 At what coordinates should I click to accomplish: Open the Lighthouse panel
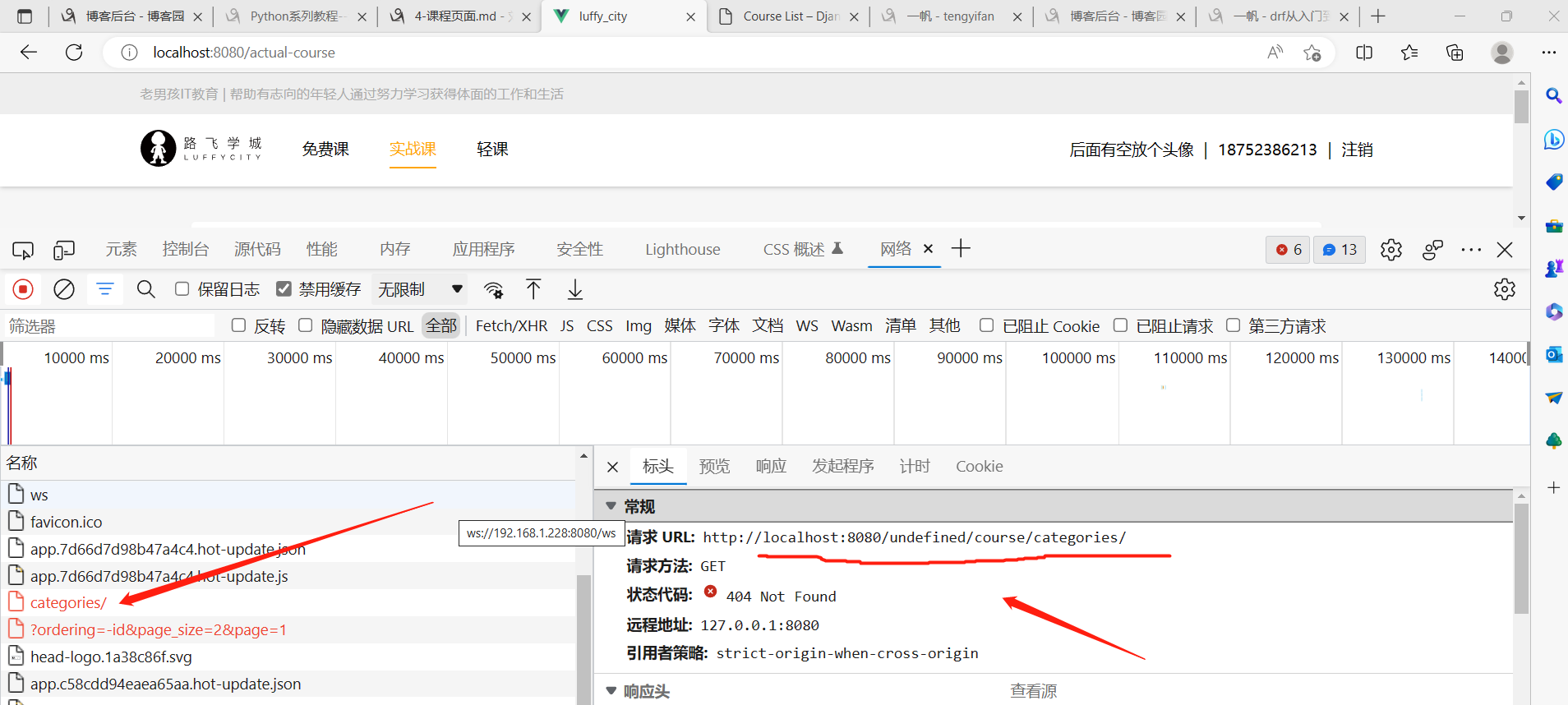(x=682, y=249)
